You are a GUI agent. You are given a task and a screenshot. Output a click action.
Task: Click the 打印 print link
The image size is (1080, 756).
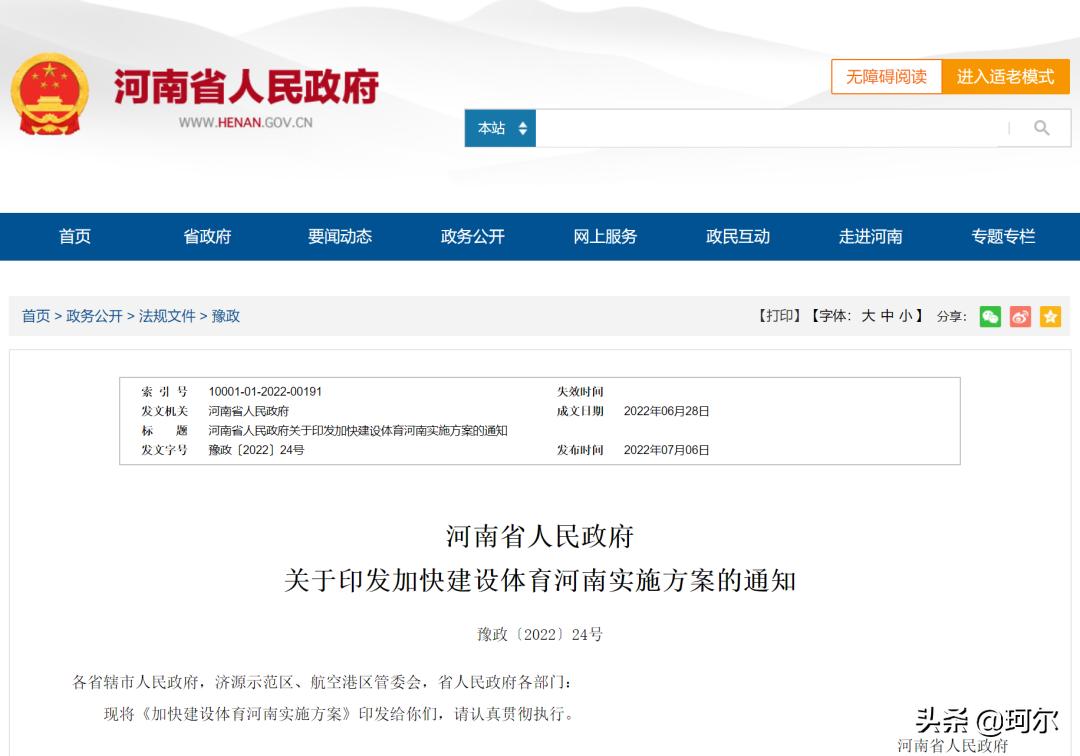pos(779,316)
